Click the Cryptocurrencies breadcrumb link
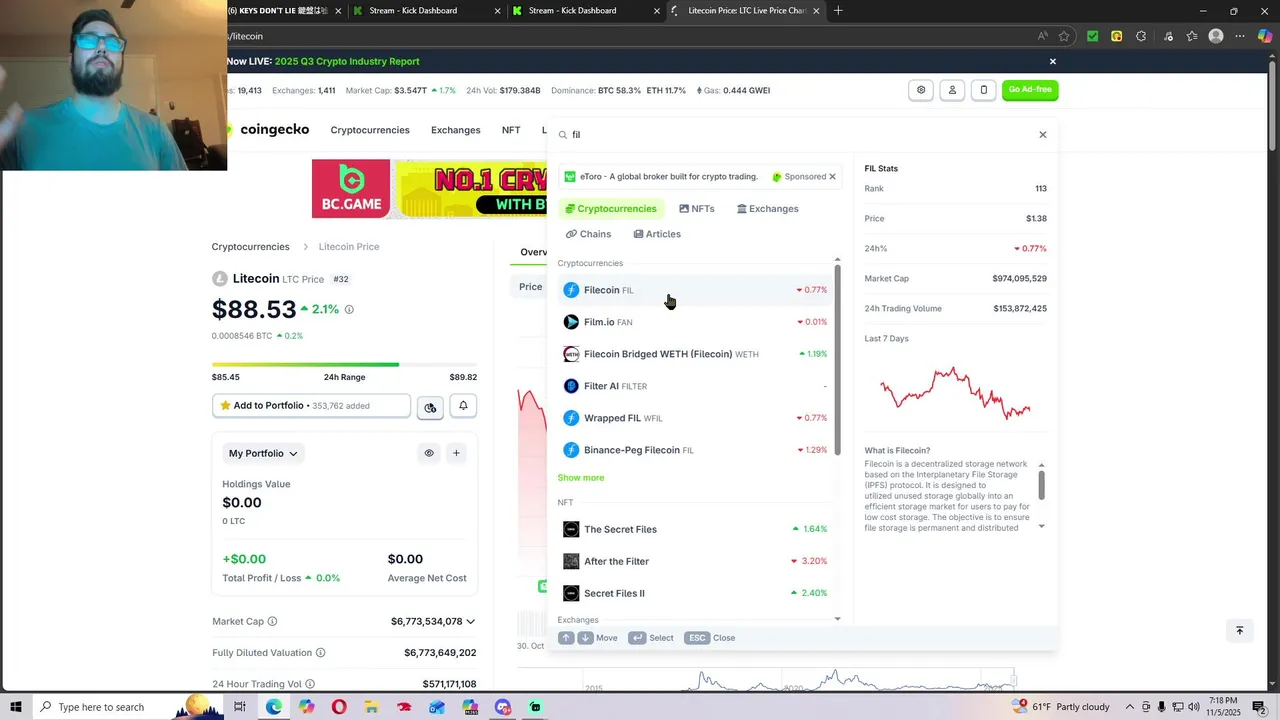 [x=250, y=247]
